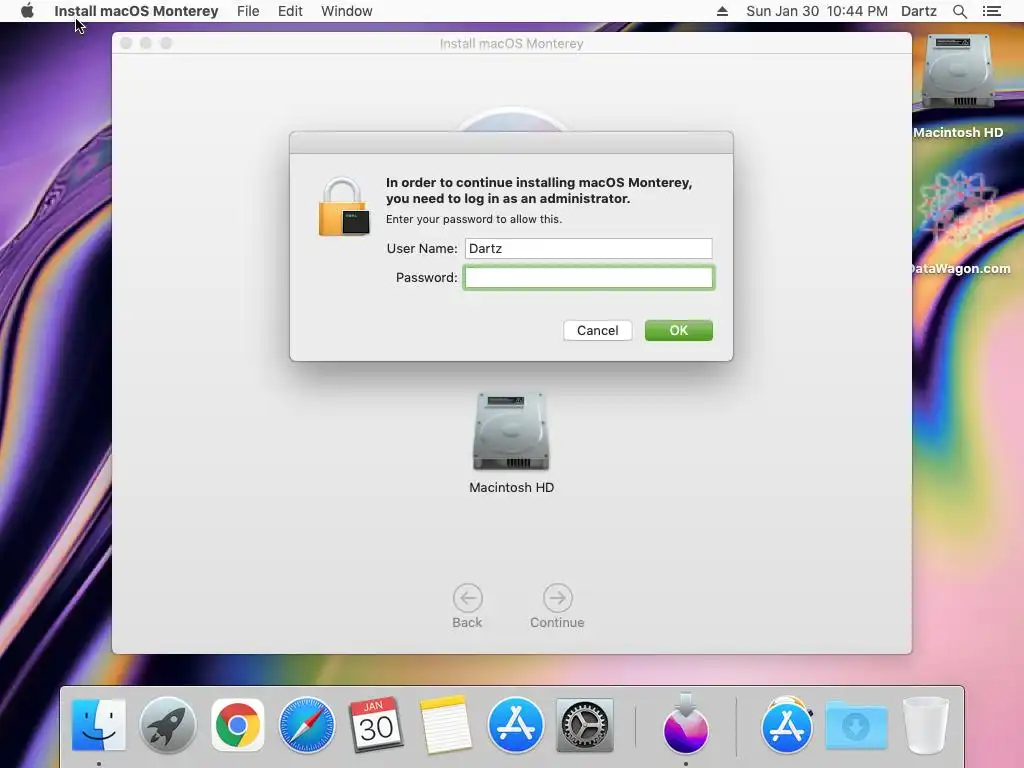
Task: Launch Safari from the Dock
Action: 306,725
